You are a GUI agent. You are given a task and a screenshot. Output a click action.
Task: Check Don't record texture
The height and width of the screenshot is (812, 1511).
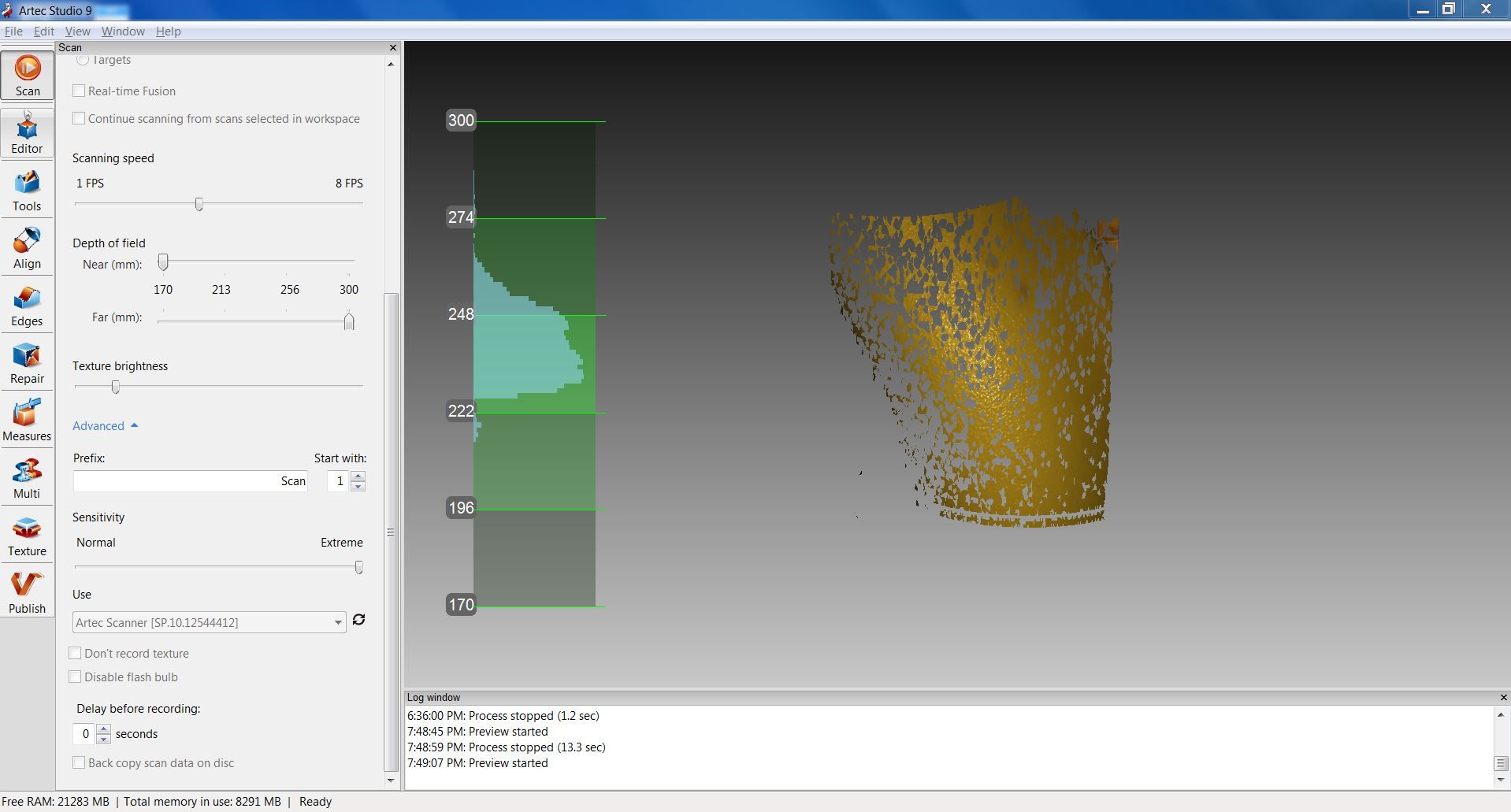(76, 653)
